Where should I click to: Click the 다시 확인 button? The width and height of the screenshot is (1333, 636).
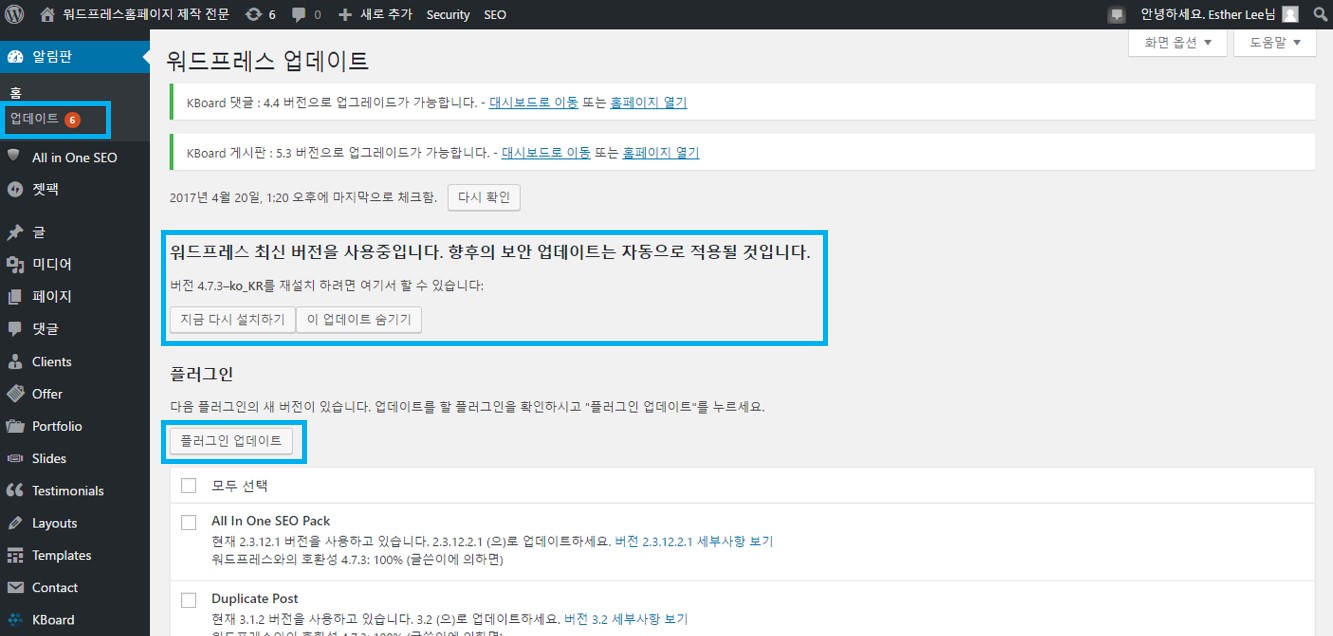click(x=484, y=197)
